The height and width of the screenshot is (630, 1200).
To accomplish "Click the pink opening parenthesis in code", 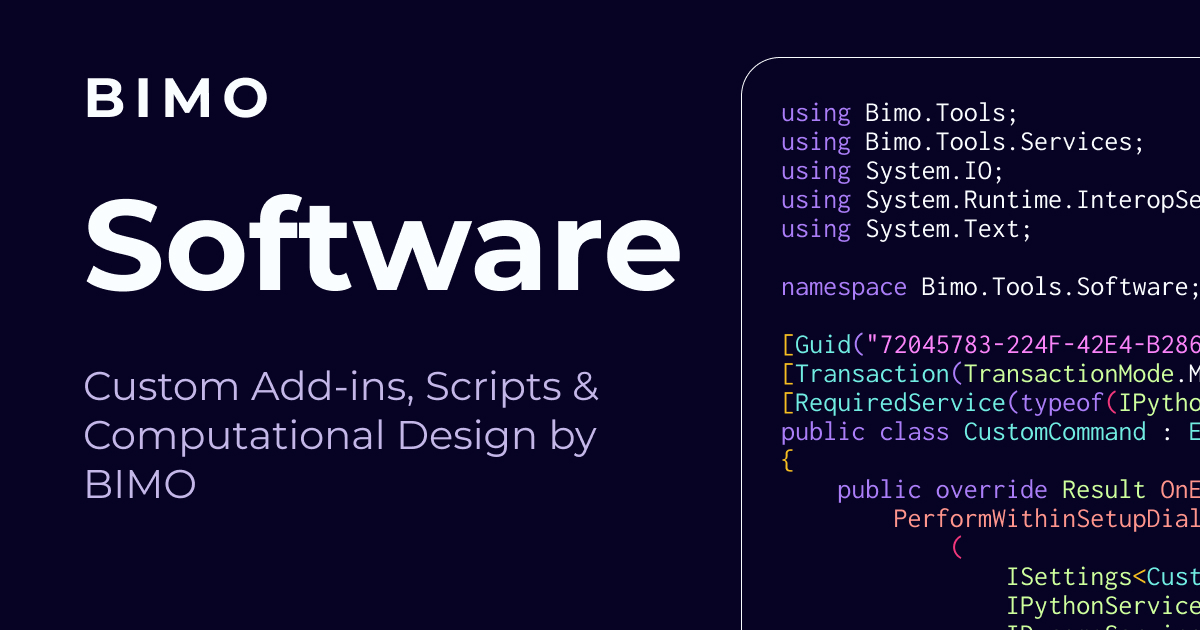I will click(956, 548).
